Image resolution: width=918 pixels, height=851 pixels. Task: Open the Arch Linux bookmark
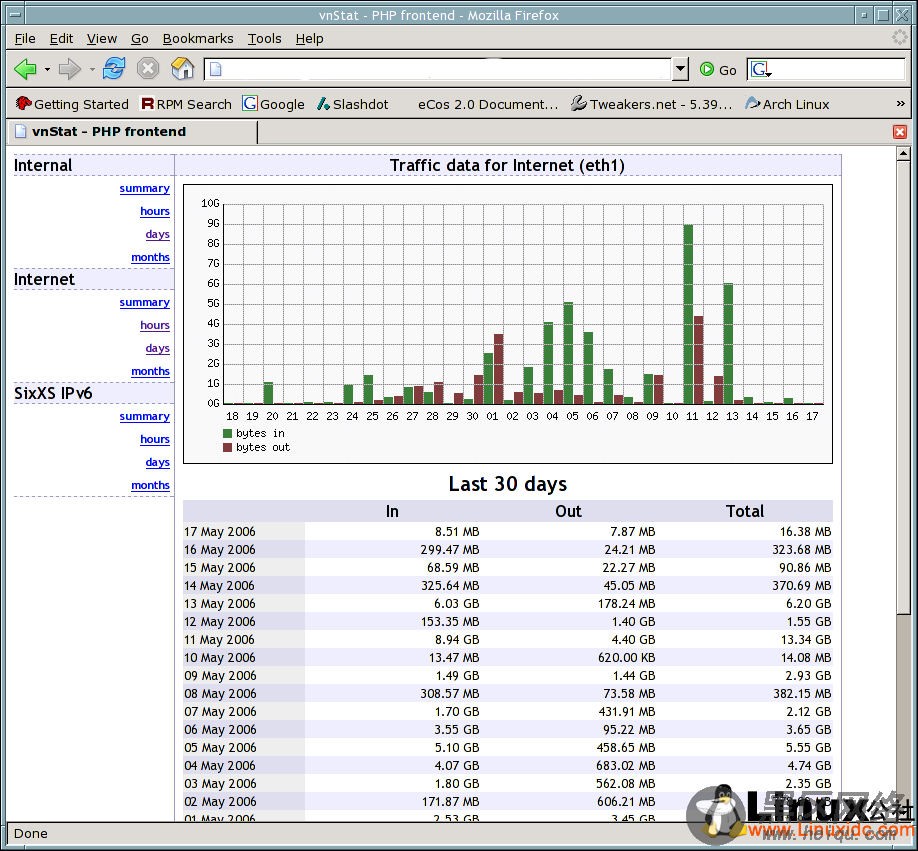(787, 104)
